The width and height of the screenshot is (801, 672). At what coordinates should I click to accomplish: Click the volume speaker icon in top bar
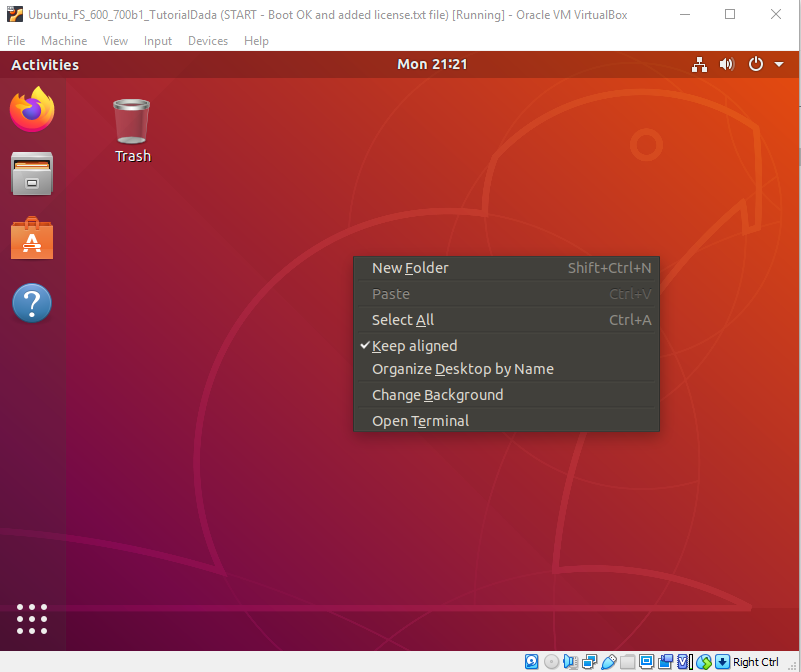pos(727,65)
